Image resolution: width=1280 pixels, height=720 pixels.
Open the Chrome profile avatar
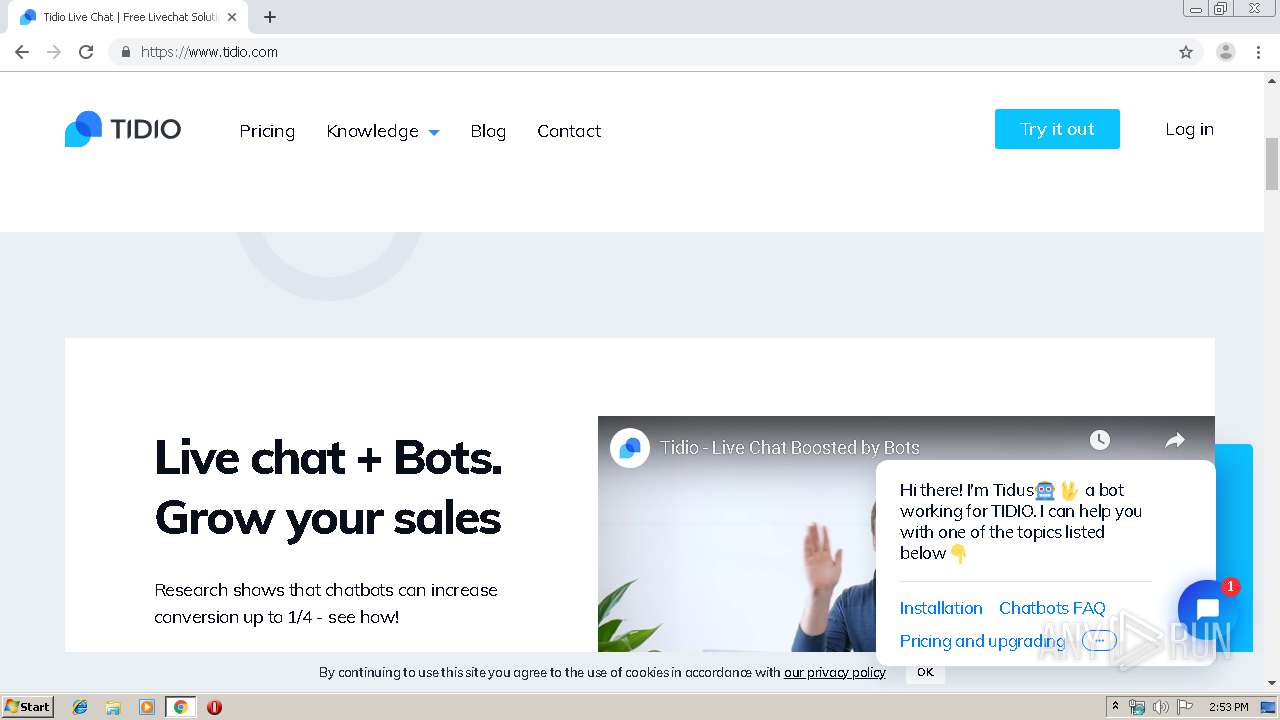tap(1226, 52)
